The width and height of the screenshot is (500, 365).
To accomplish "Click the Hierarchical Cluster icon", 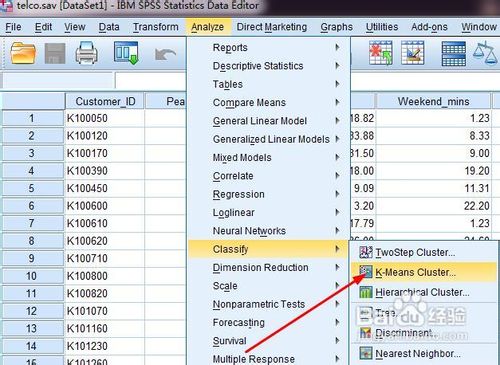I will click(x=366, y=292).
